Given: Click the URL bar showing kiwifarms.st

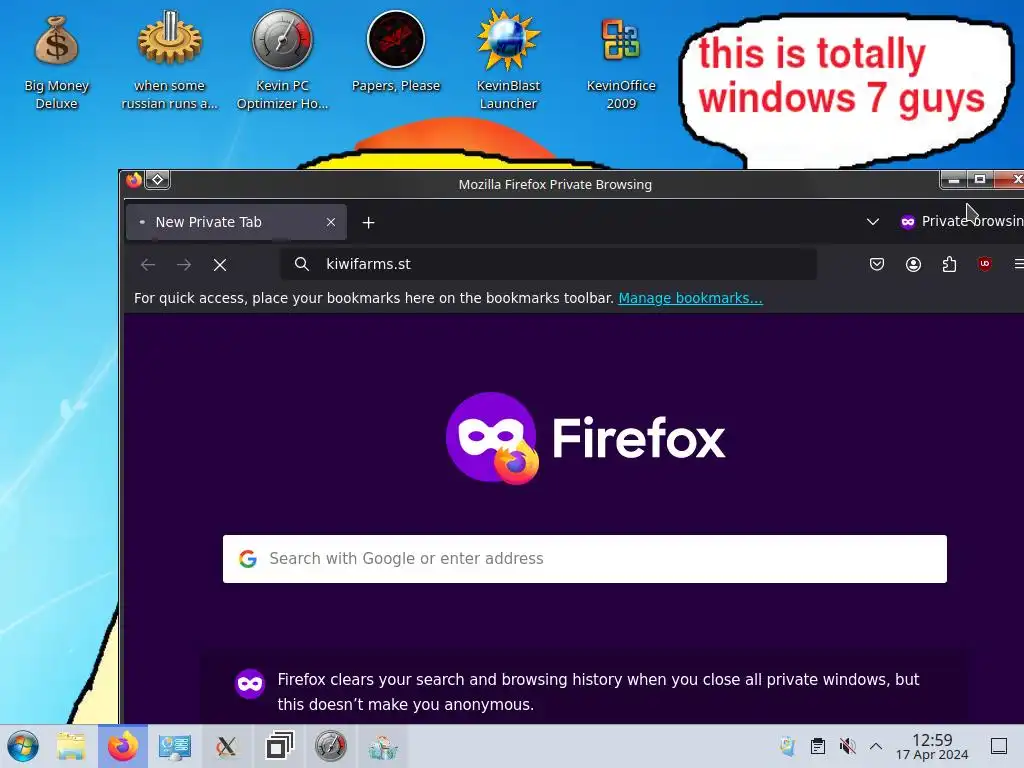Looking at the screenshot, I should pyautogui.click(x=549, y=264).
